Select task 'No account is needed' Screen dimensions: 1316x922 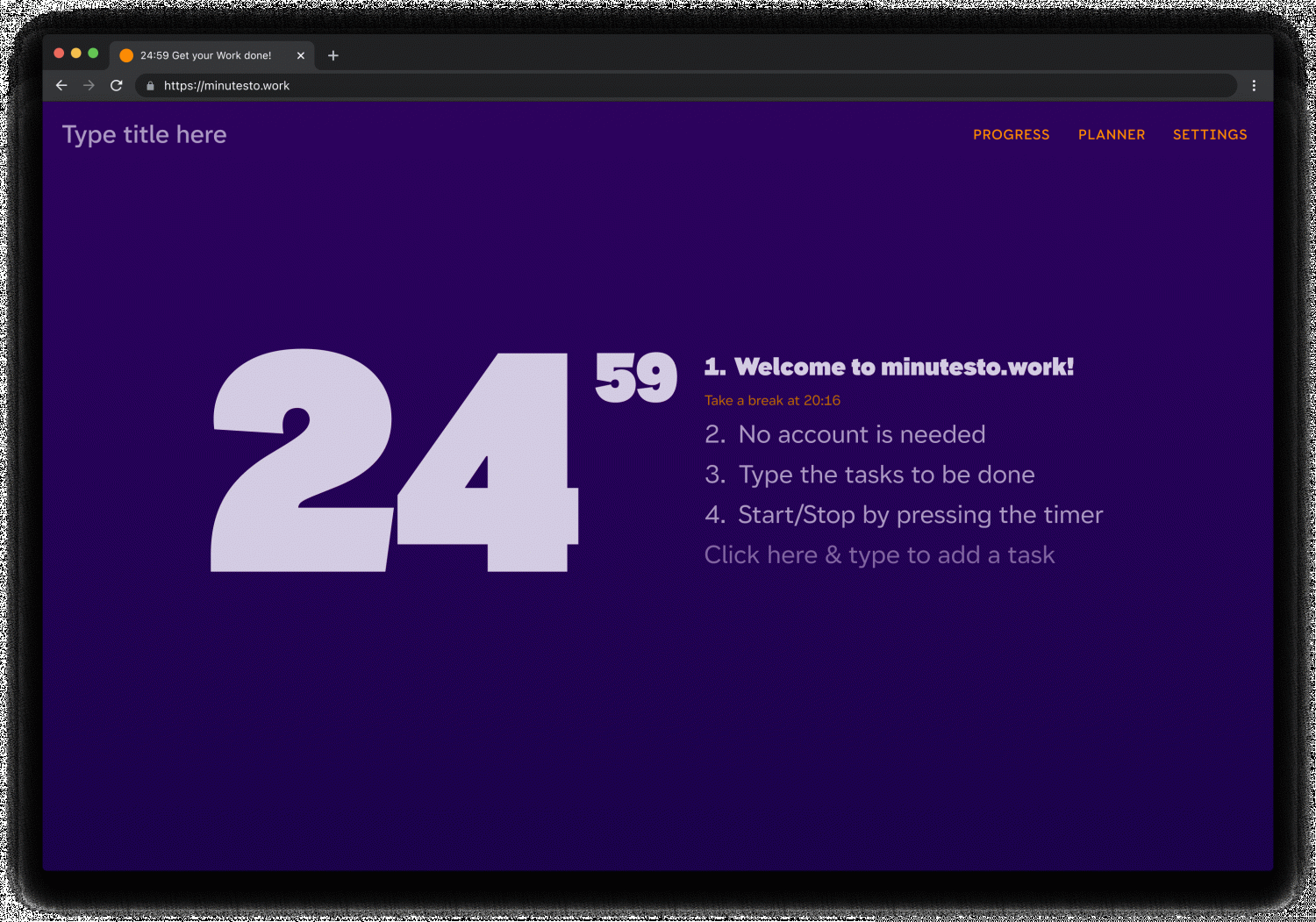point(862,434)
